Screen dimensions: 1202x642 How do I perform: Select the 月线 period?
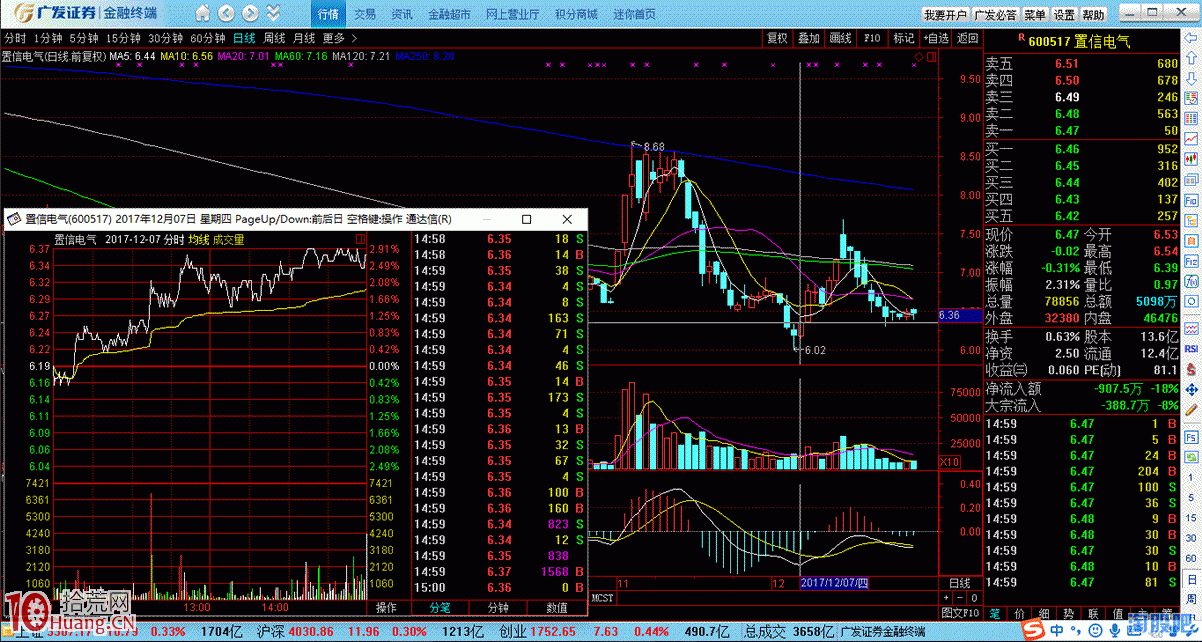coord(304,38)
